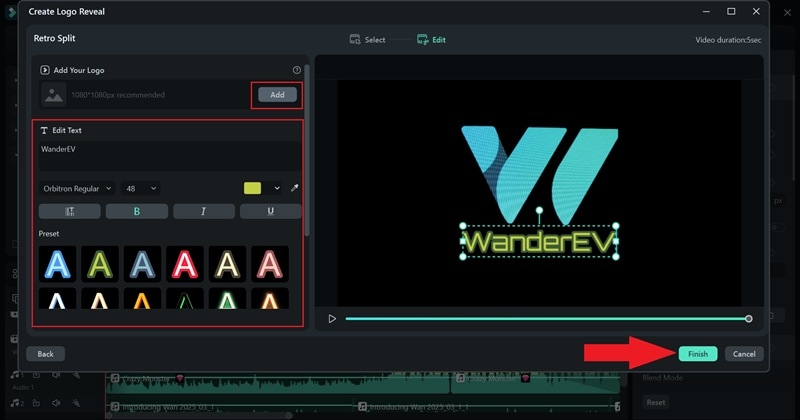Maximize the Create Logo Reveal dialog
Image resolution: width=800 pixels, height=420 pixels.
pos(731,11)
